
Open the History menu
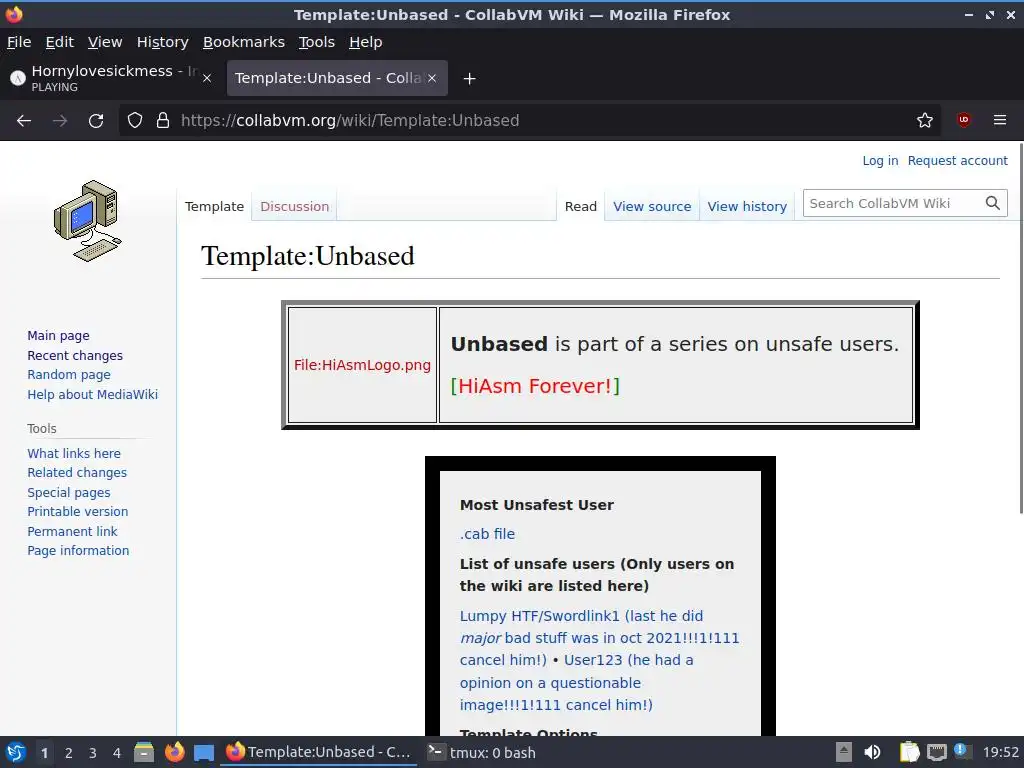tap(163, 42)
